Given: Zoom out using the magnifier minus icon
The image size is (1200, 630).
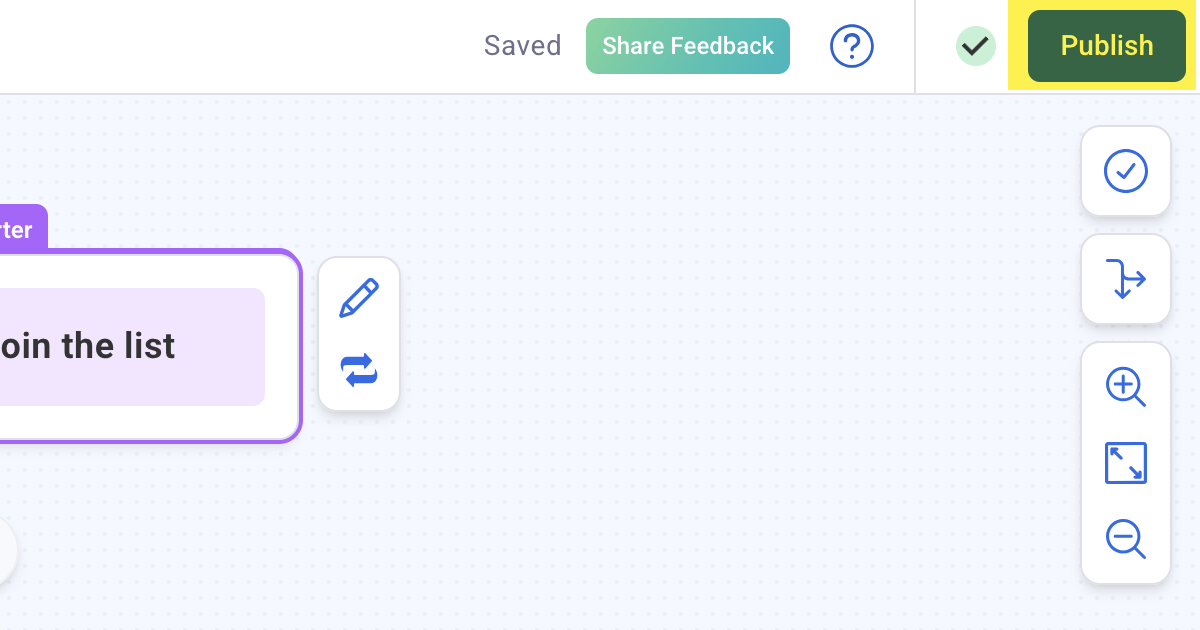Looking at the screenshot, I should pos(1126,540).
